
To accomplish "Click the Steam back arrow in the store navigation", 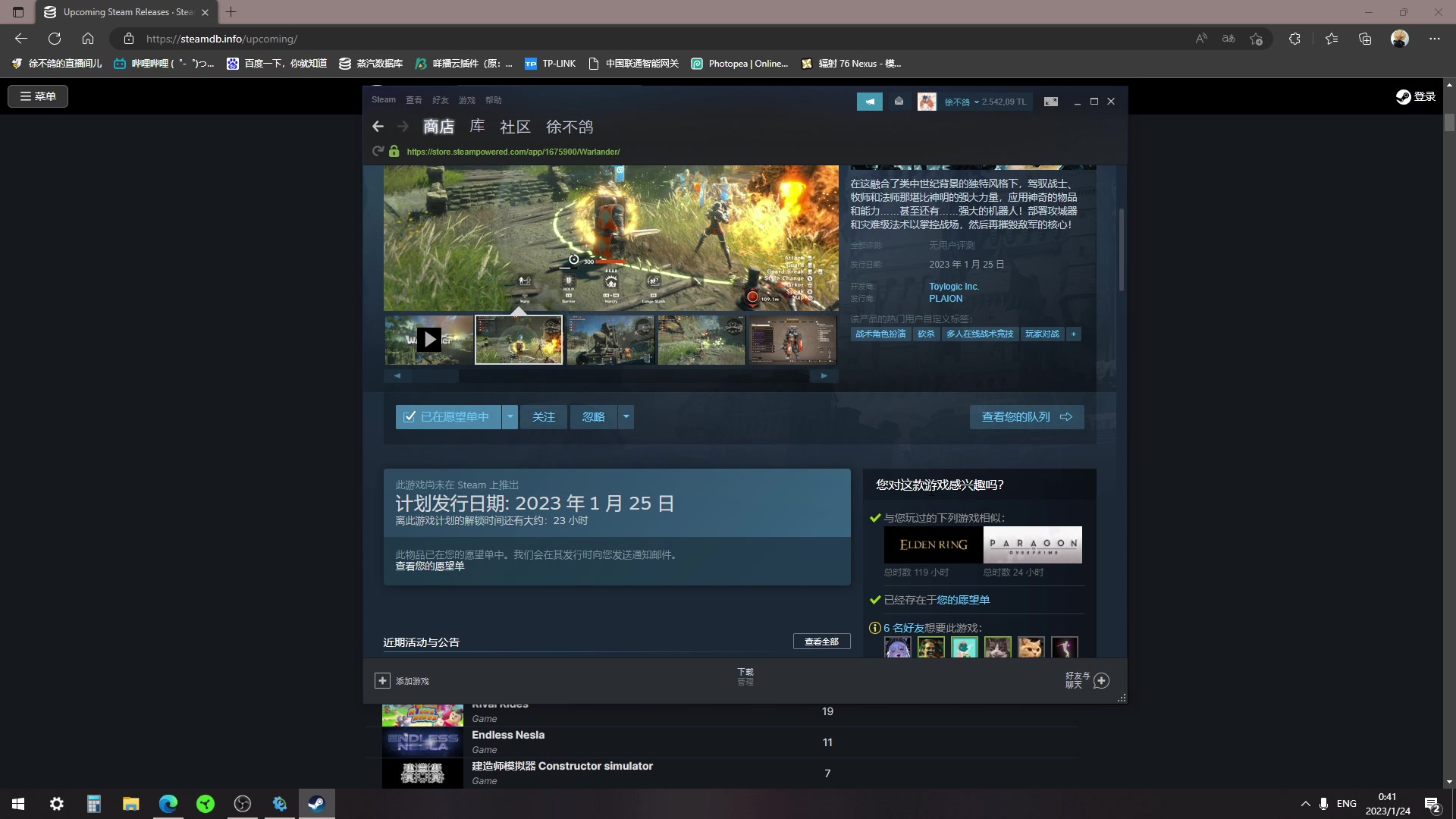I will pyautogui.click(x=378, y=127).
